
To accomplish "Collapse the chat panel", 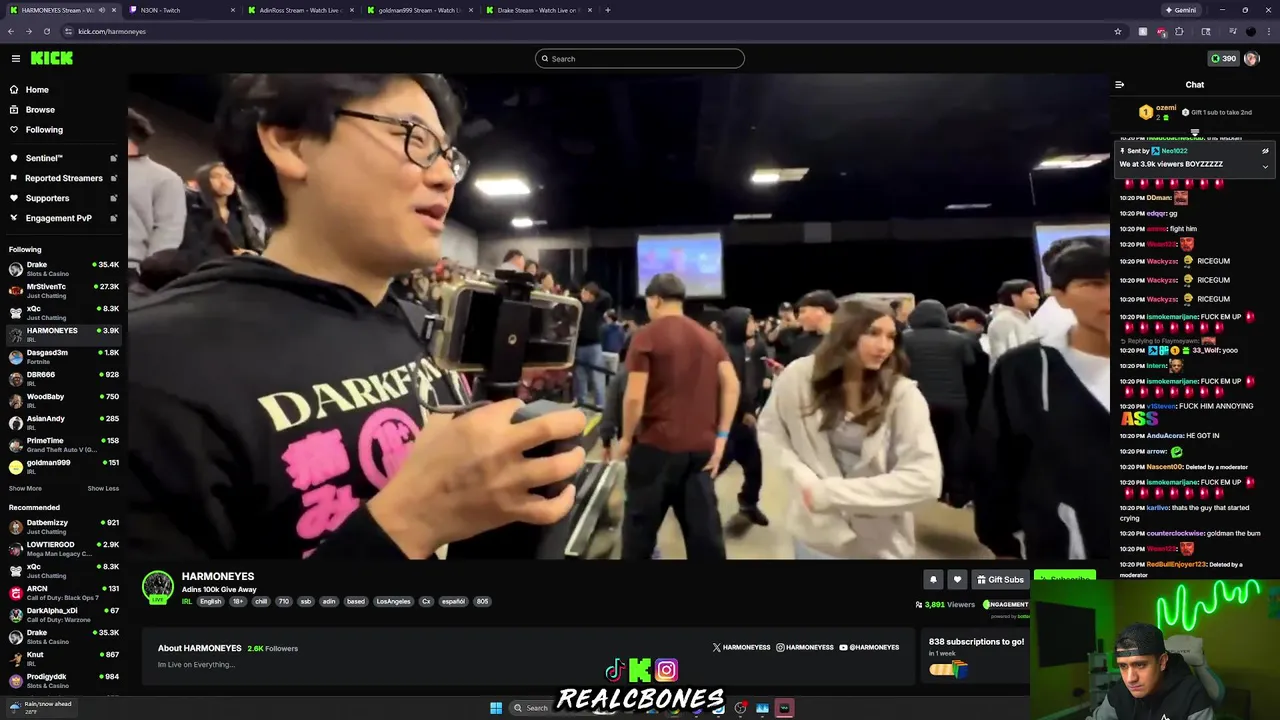I will 1119,85.
